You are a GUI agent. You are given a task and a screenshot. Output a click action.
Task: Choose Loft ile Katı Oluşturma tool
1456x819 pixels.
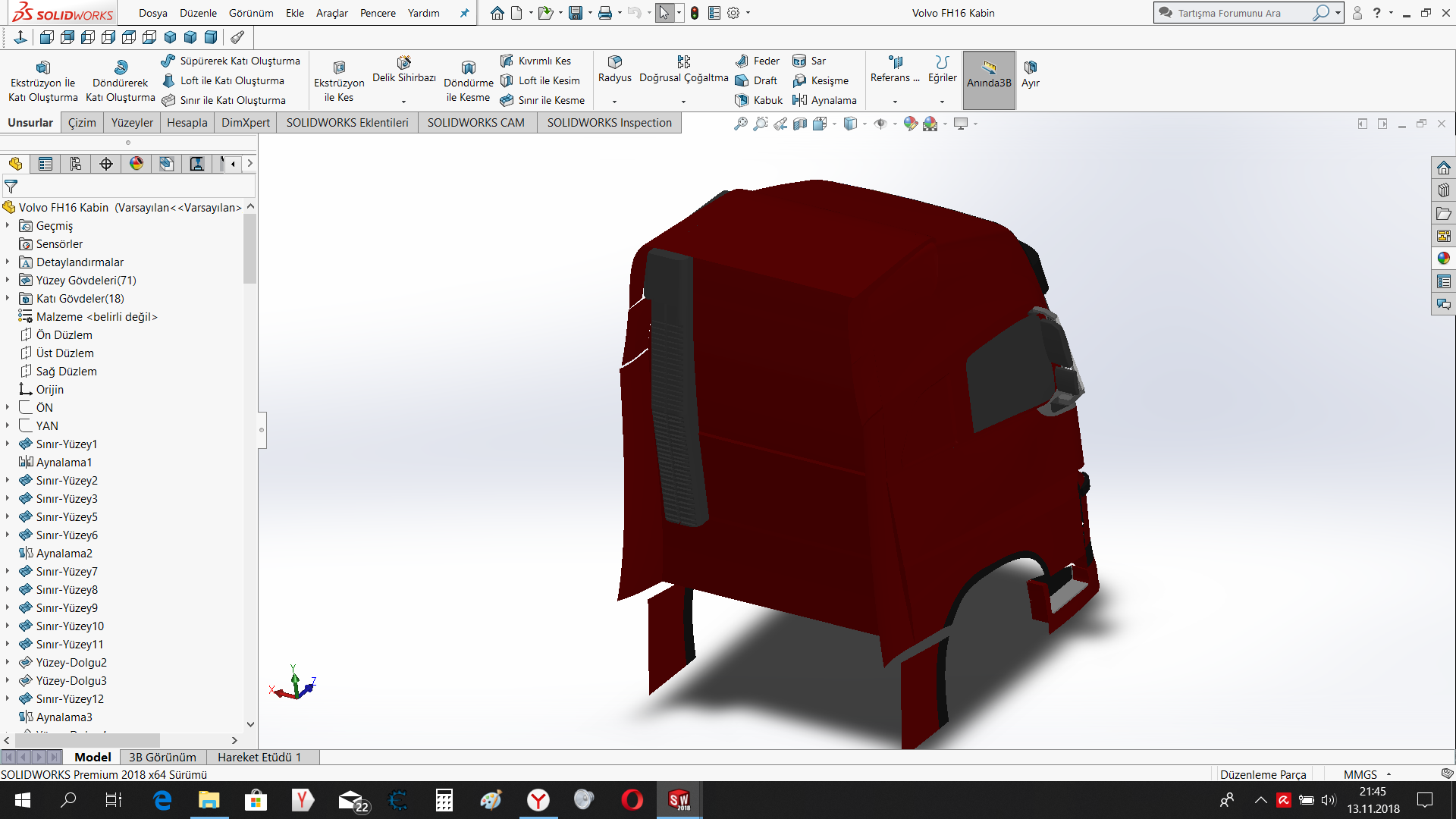click(224, 80)
